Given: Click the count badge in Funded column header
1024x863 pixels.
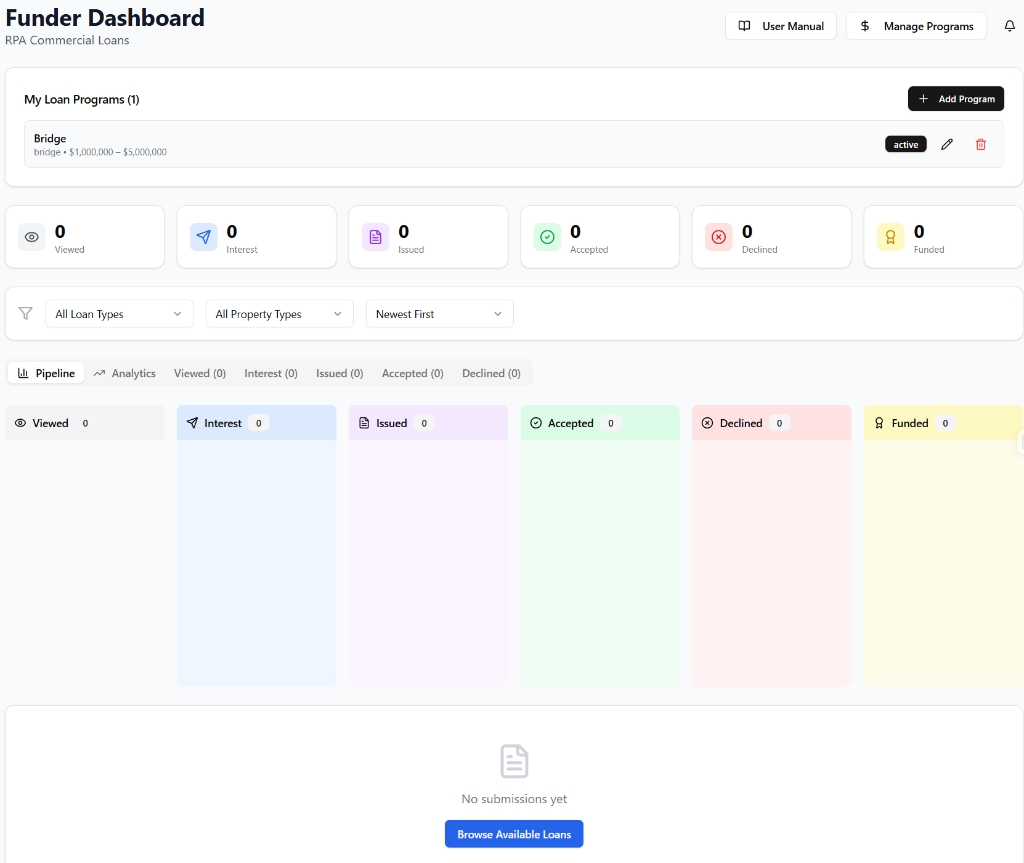Looking at the screenshot, I should (x=945, y=423).
